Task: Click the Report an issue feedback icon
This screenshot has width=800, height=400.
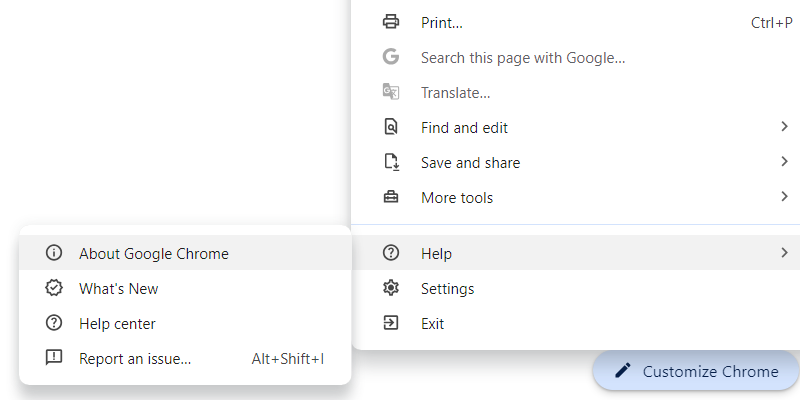Action: click(54, 358)
